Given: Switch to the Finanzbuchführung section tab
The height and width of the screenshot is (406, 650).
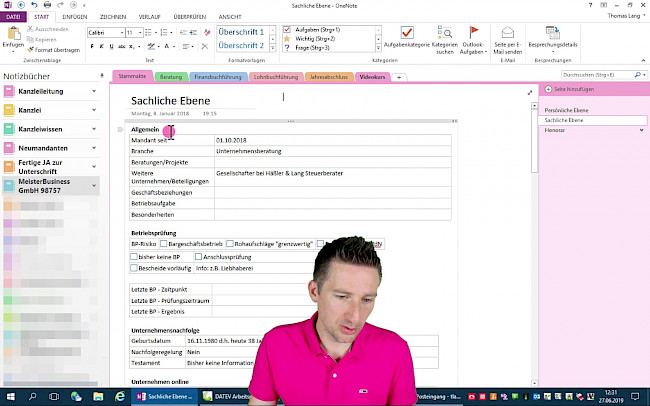Looking at the screenshot, I should [x=216, y=76].
